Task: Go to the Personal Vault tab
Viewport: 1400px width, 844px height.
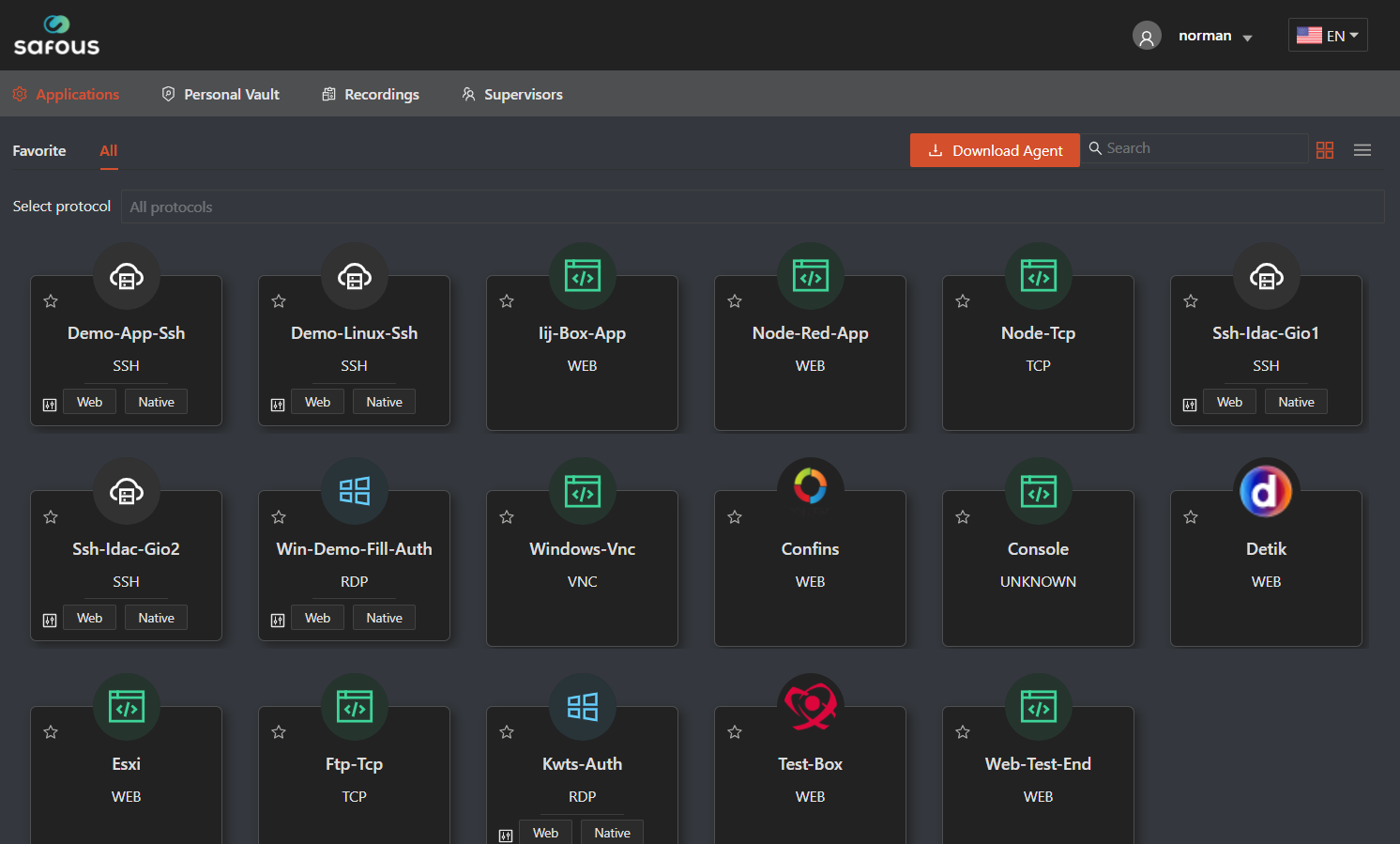Action: (221, 94)
